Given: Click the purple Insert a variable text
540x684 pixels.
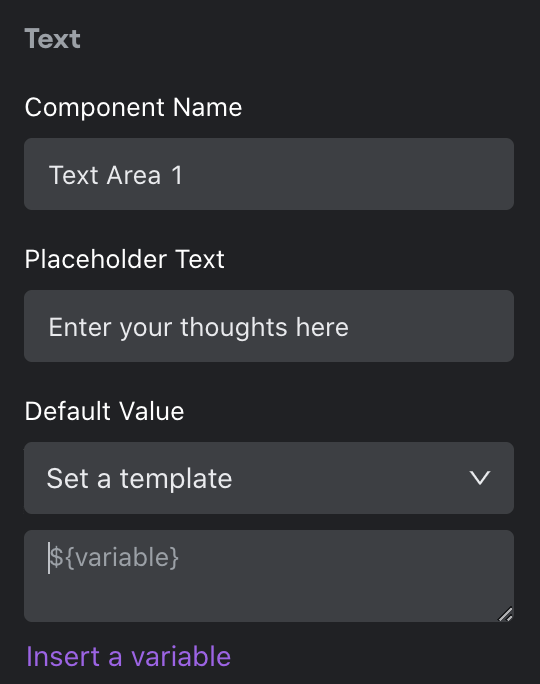Looking at the screenshot, I should pos(128,657).
